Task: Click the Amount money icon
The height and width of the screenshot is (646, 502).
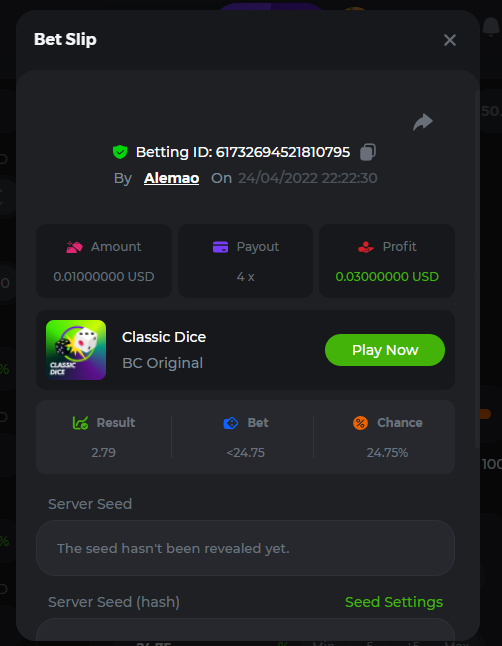Action: (x=74, y=247)
